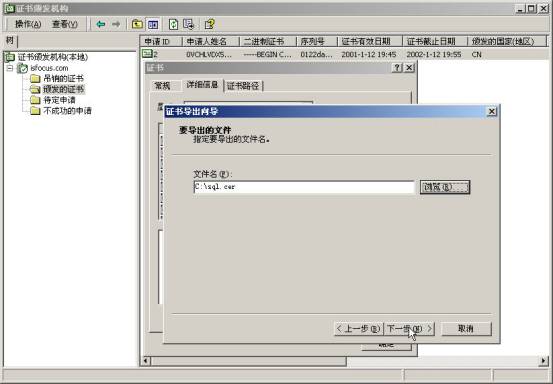Select the CN country cell
This screenshot has height=384, width=553.
[x=476, y=55]
